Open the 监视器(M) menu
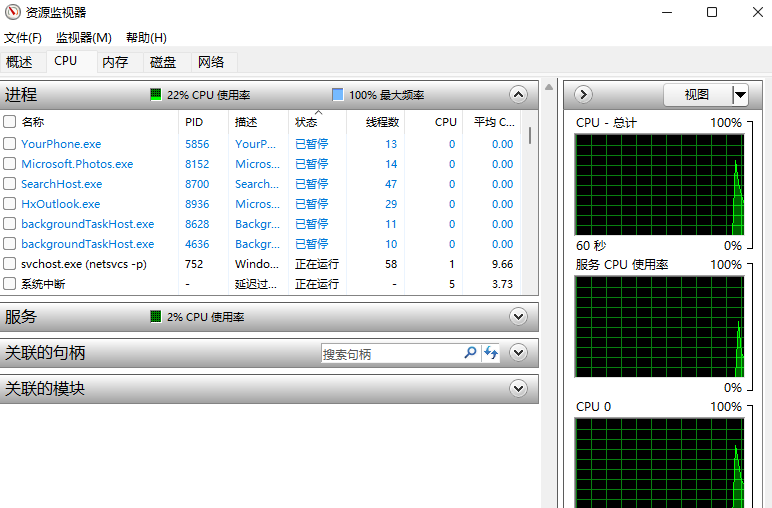 [84, 38]
